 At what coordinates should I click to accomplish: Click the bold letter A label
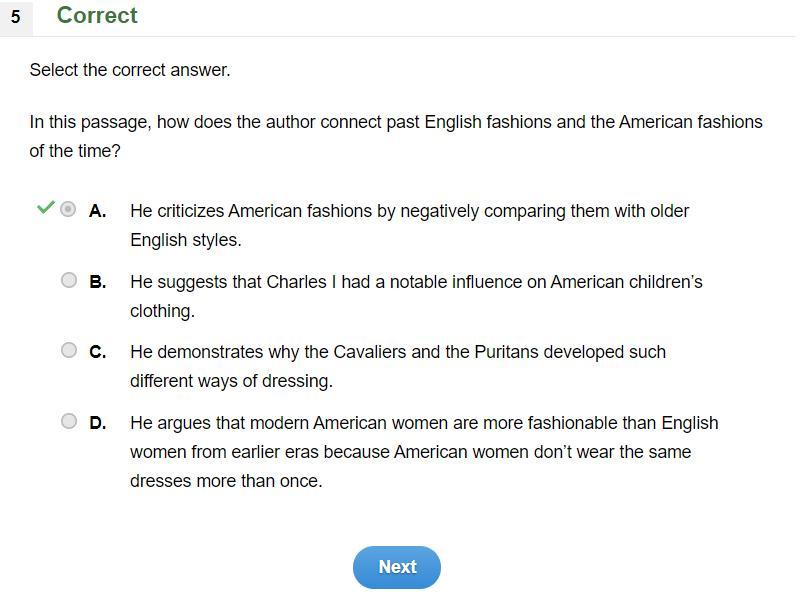[x=97, y=211]
